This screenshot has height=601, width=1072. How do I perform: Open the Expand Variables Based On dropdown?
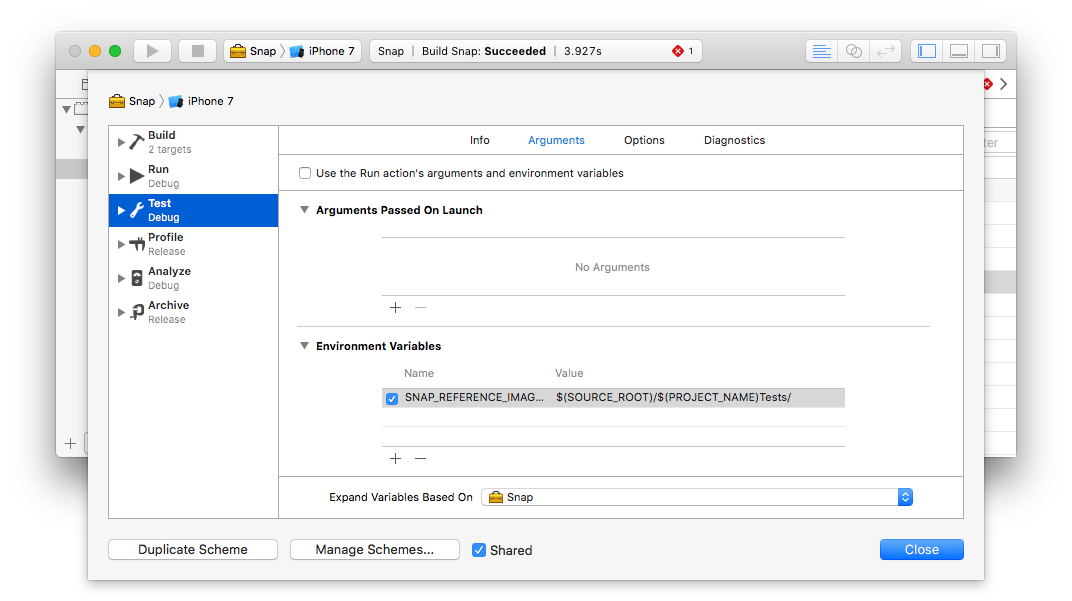click(x=904, y=496)
